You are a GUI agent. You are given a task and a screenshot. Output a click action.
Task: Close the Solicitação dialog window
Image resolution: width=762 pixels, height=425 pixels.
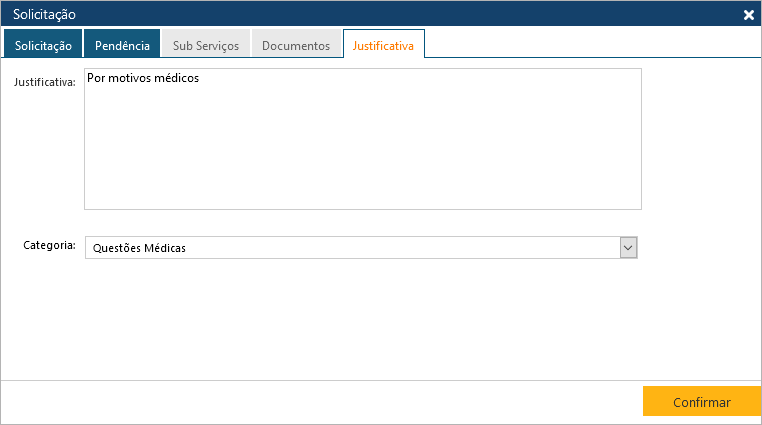click(x=748, y=15)
